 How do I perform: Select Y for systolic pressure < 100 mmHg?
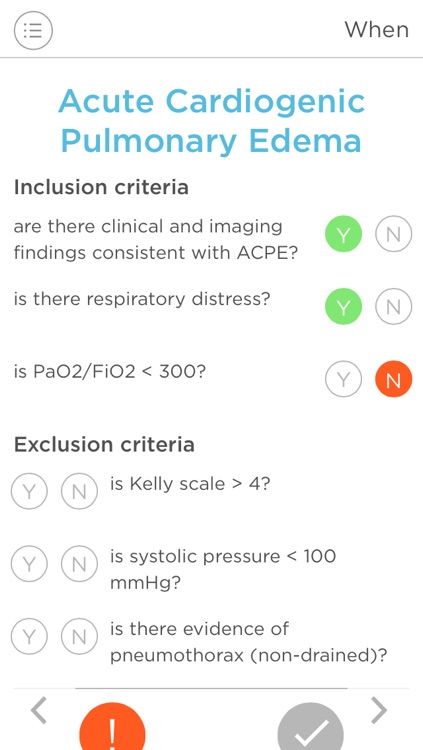point(30,563)
